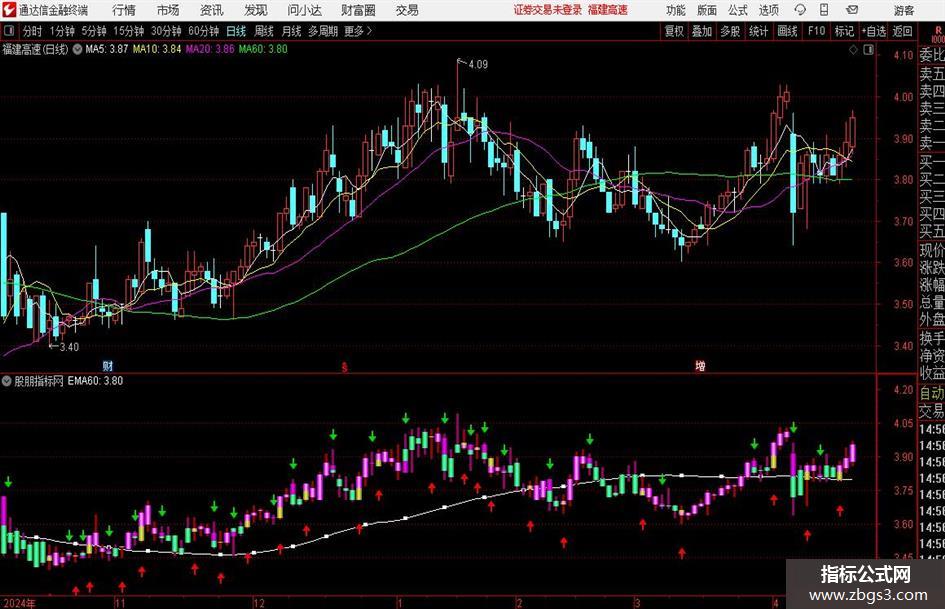
Task: Open the F10 company info button
Action: [817, 31]
